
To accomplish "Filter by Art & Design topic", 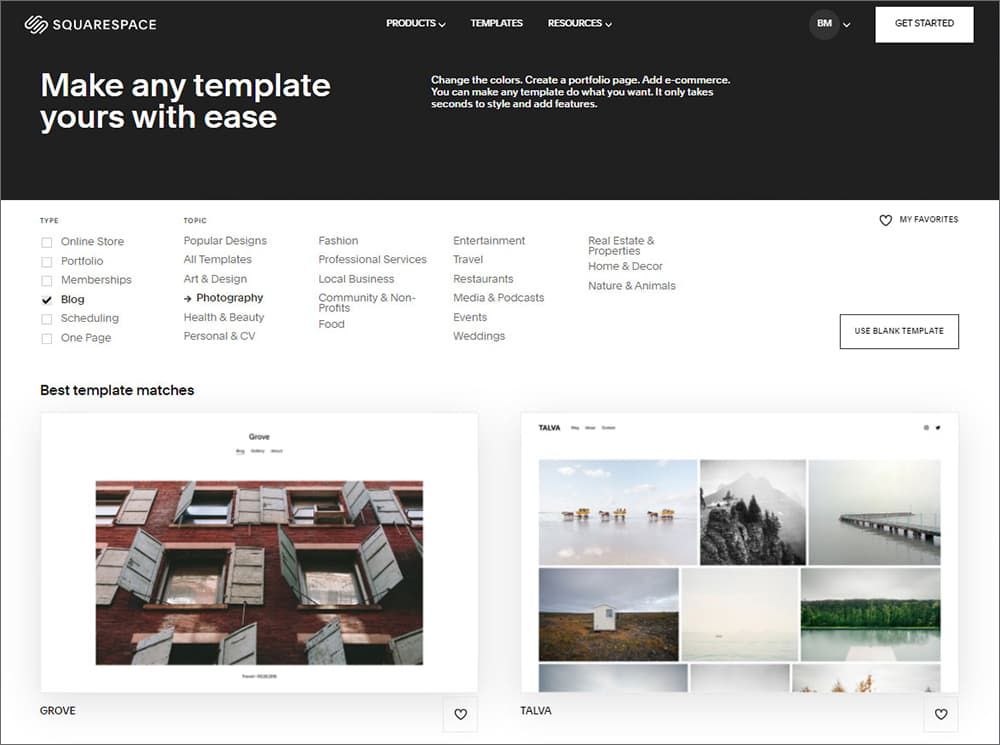I will click(x=215, y=279).
